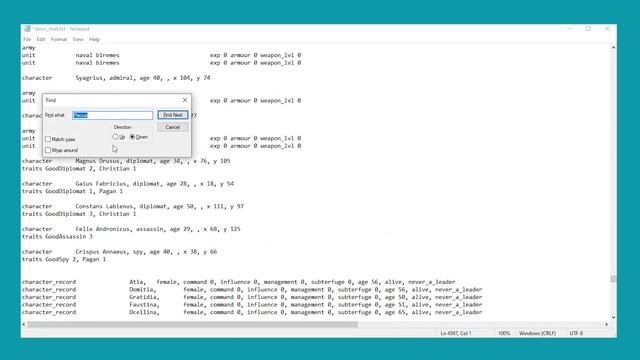Click the Ln/Col indicator in status bar

click(456, 333)
